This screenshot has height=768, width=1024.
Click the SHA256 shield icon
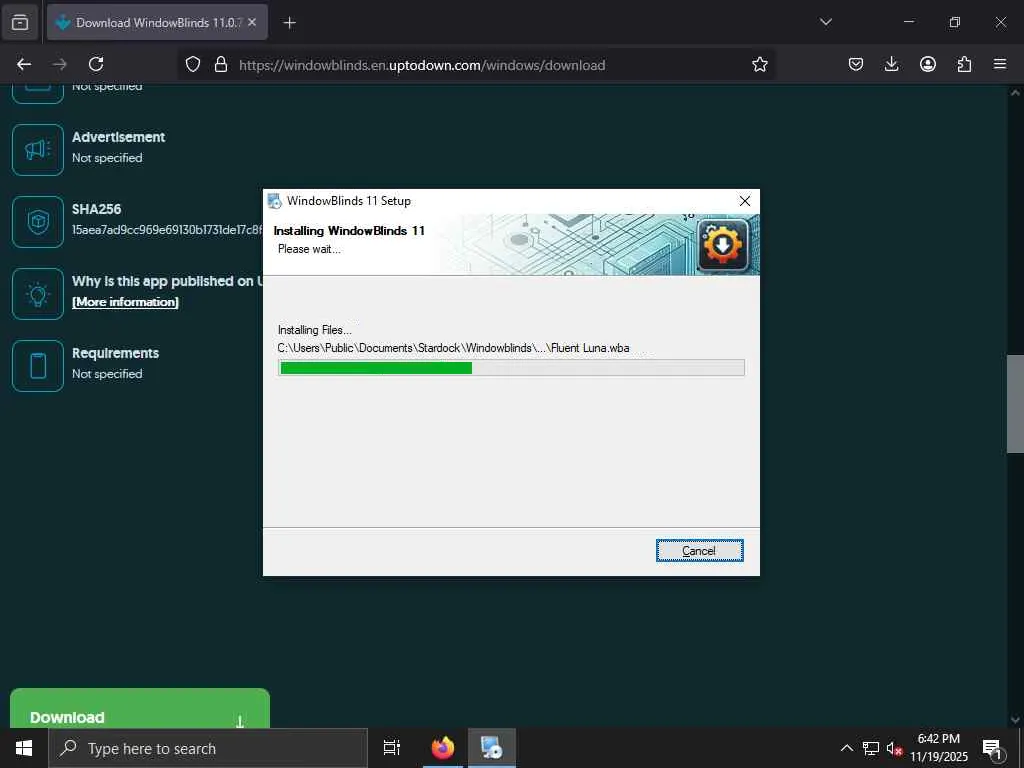38,222
